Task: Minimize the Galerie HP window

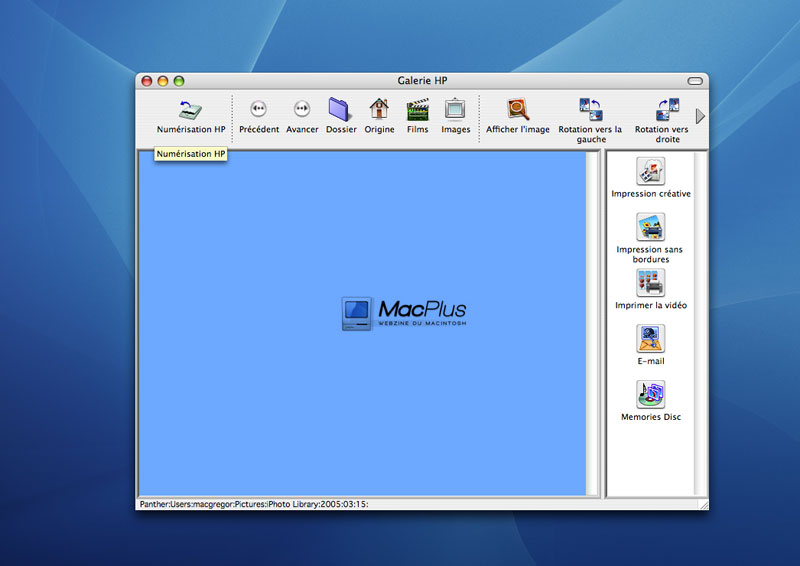Action: [x=163, y=81]
